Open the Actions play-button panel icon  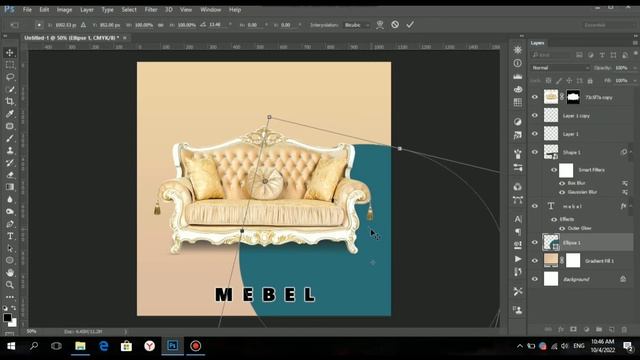click(518, 259)
